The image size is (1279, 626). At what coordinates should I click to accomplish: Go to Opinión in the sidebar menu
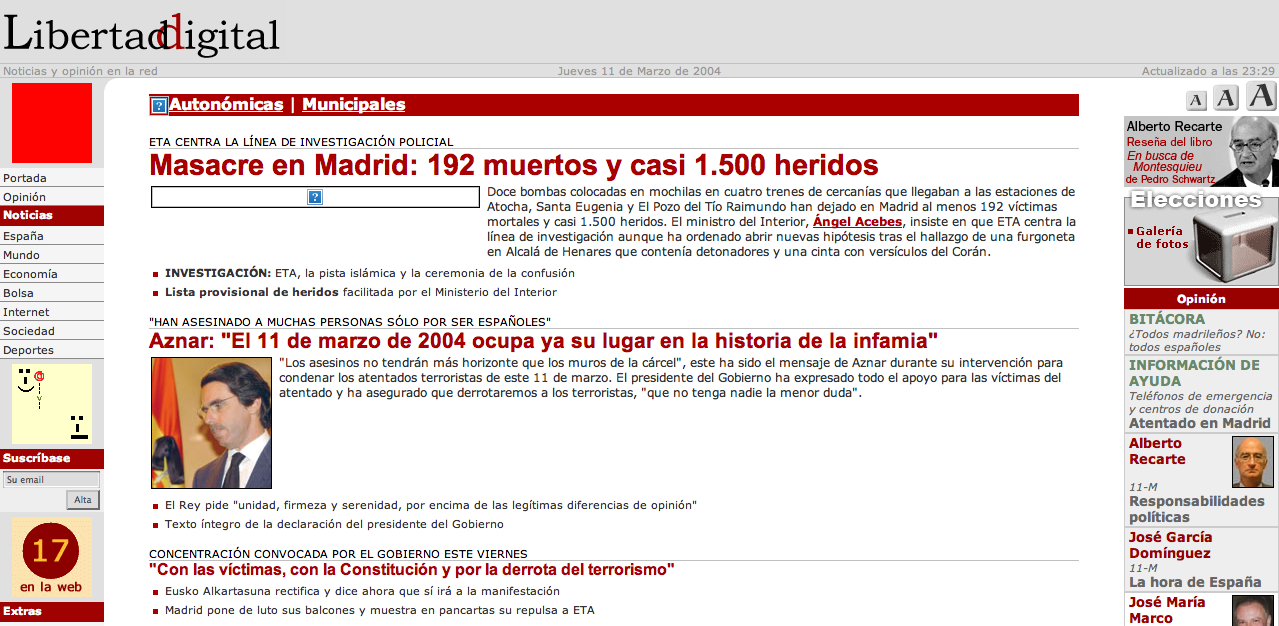click(25, 197)
